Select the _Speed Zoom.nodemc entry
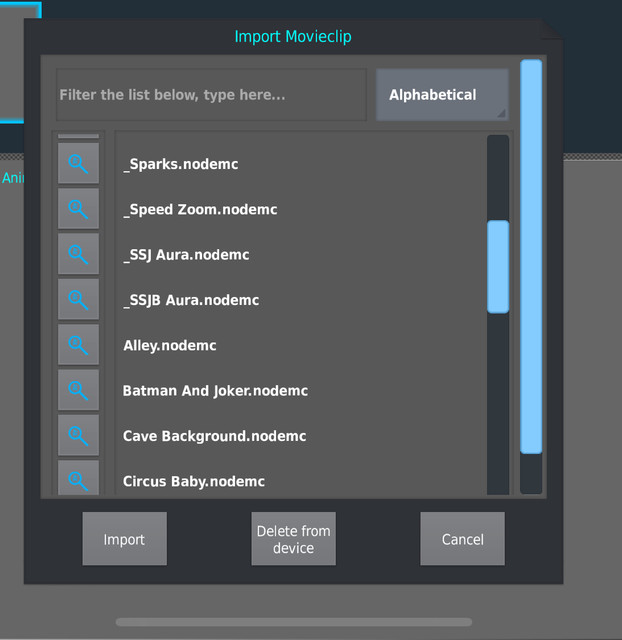The width and height of the screenshot is (622, 640). pos(301,209)
